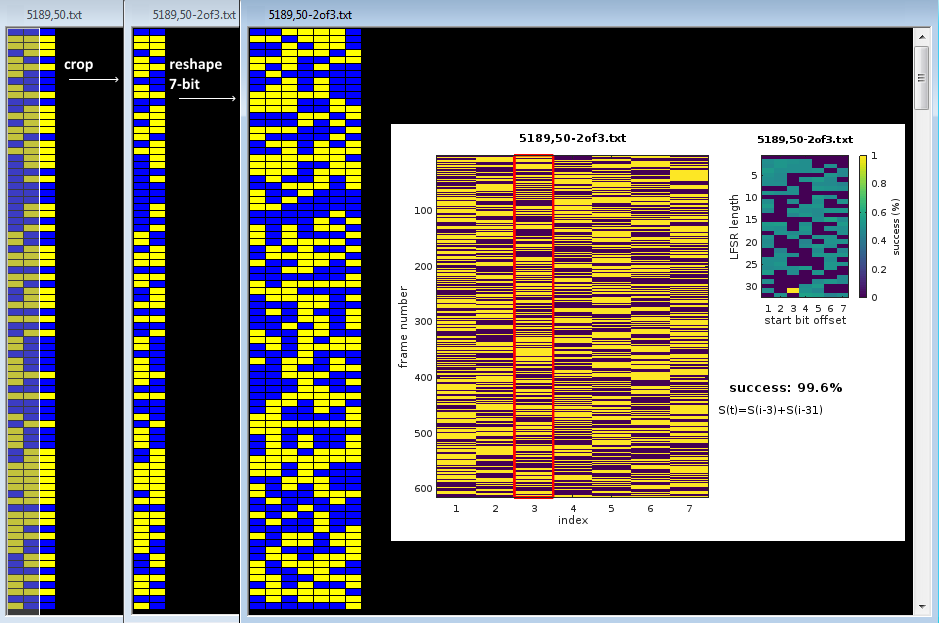Screen dimensions: 939x623
Task: Click the 'LFSR length' axis label
Action: tap(734, 227)
